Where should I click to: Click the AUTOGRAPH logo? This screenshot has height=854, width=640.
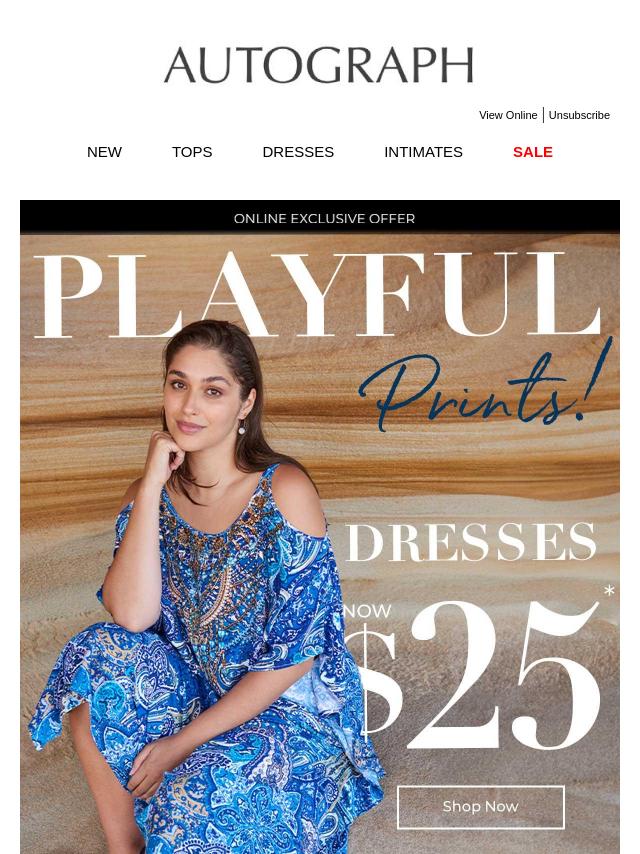319,65
